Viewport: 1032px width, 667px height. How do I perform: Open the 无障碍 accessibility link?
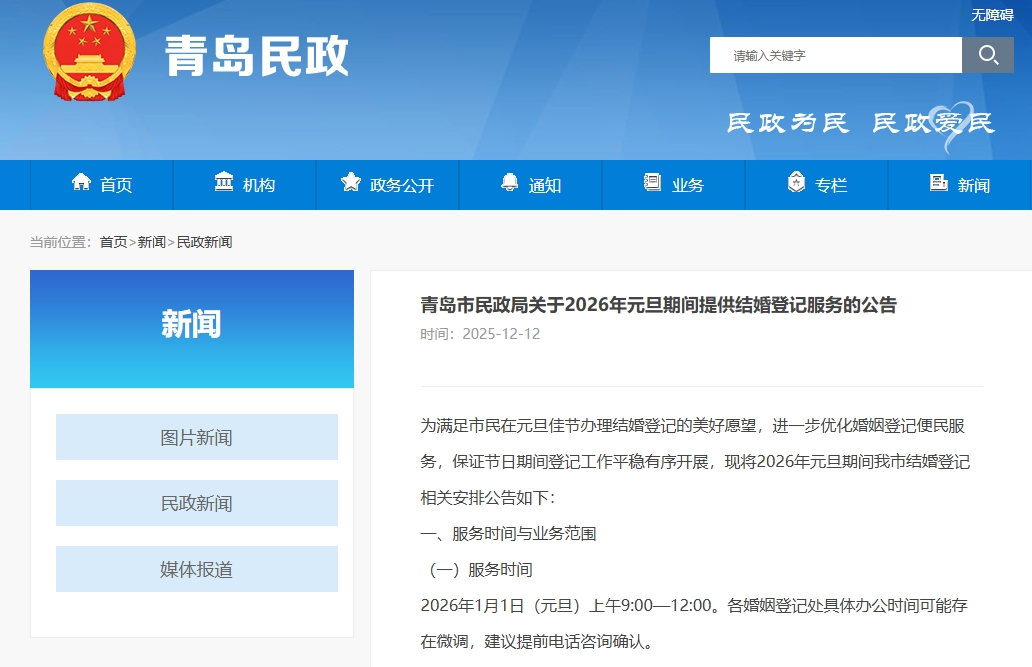[991, 16]
